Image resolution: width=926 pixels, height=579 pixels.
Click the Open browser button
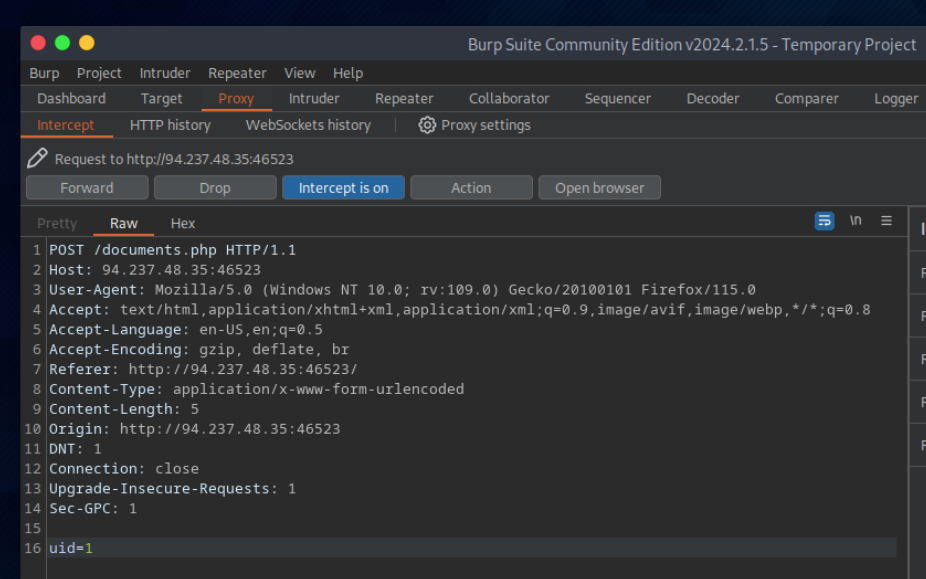pyautogui.click(x=600, y=188)
